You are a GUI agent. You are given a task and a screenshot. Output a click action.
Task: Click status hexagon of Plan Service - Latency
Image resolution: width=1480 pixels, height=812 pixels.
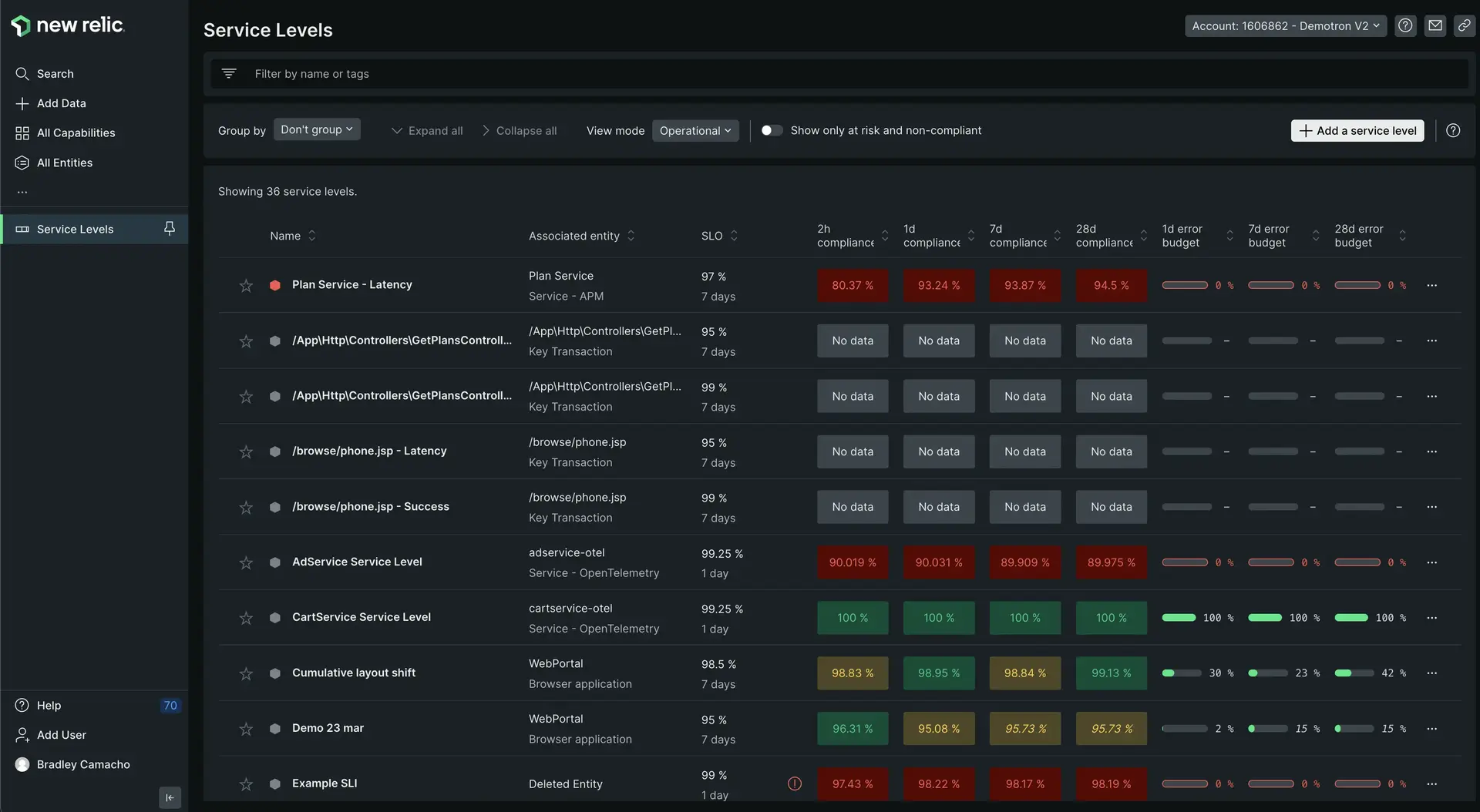click(x=274, y=285)
